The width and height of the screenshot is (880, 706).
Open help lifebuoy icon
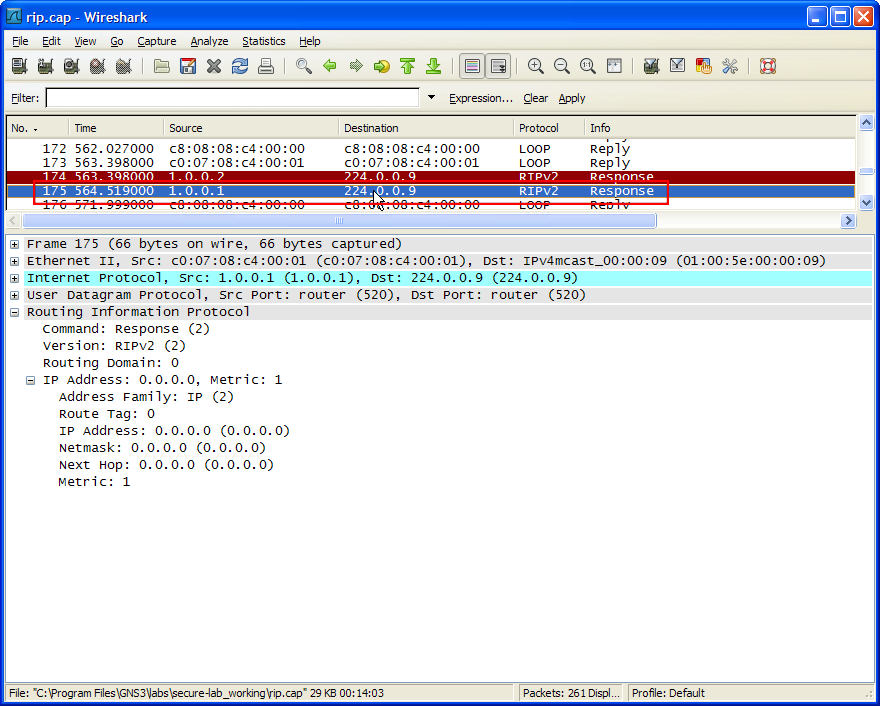768,66
